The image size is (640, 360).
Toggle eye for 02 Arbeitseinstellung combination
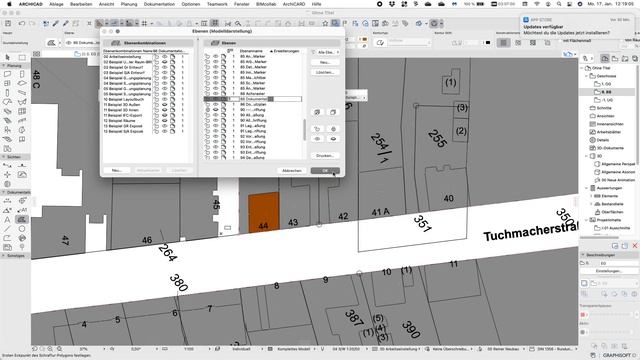click(164, 57)
